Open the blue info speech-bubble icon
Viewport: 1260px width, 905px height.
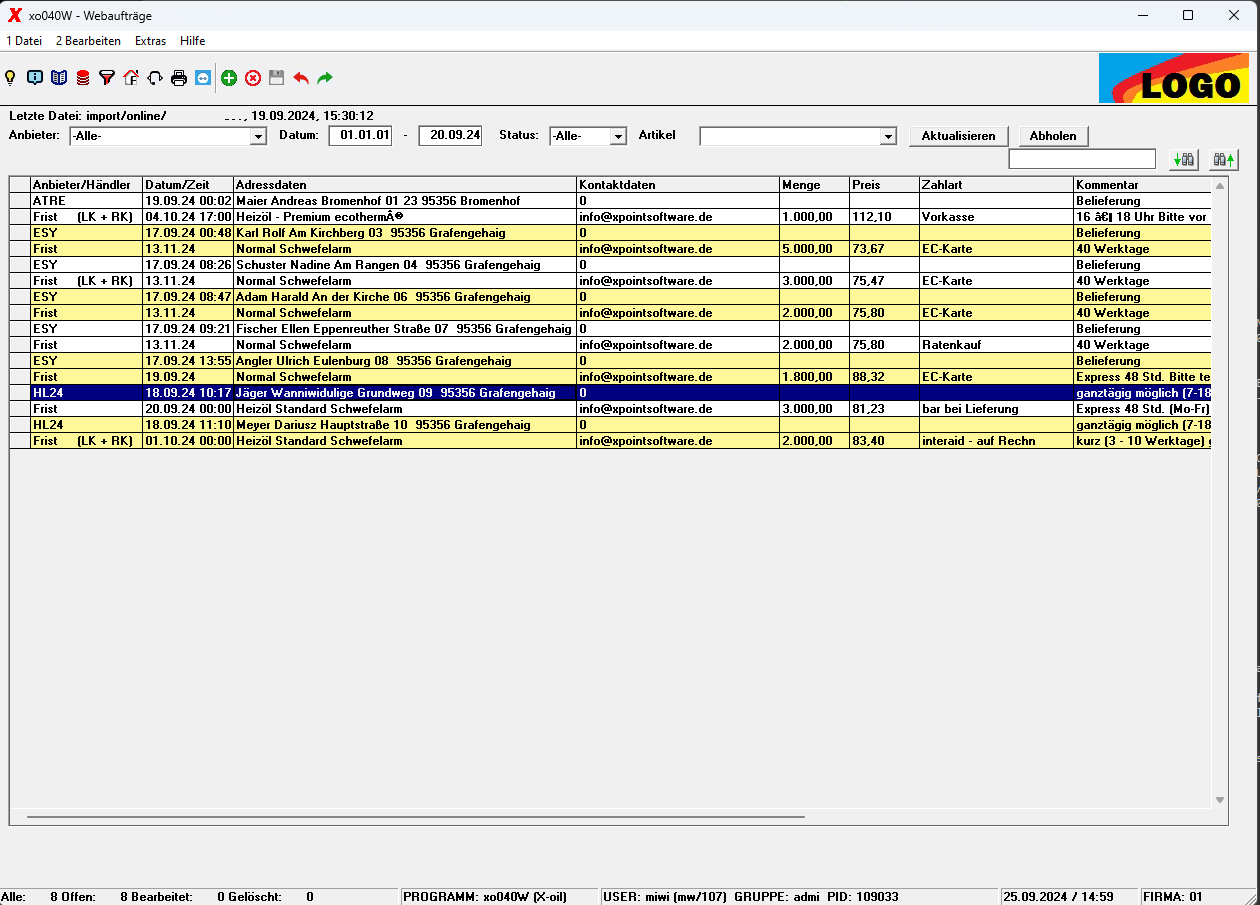click(x=35, y=78)
